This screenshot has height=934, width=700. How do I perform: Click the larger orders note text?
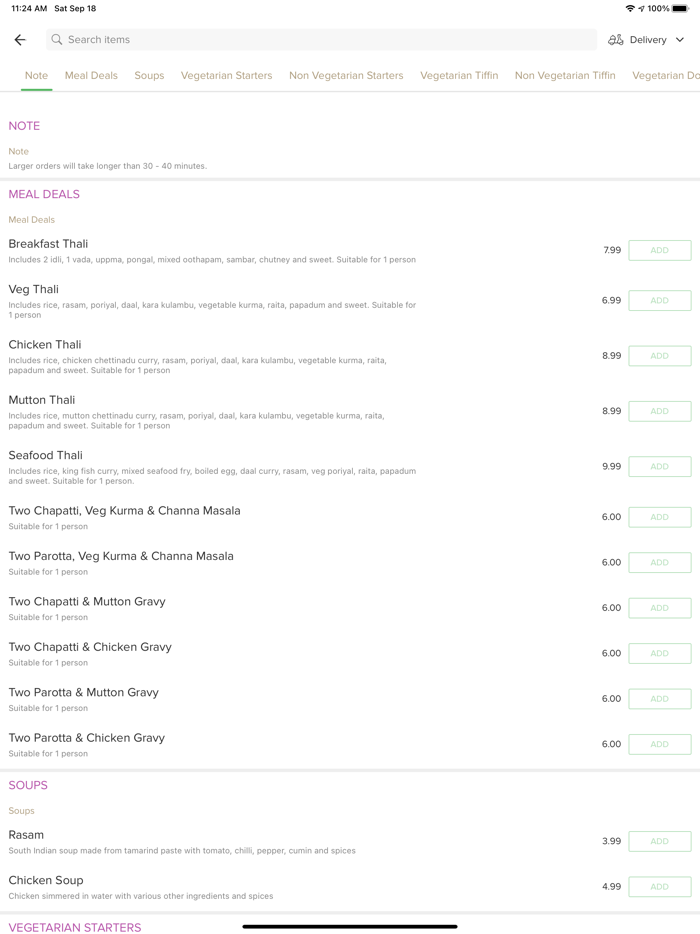coord(108,166)
